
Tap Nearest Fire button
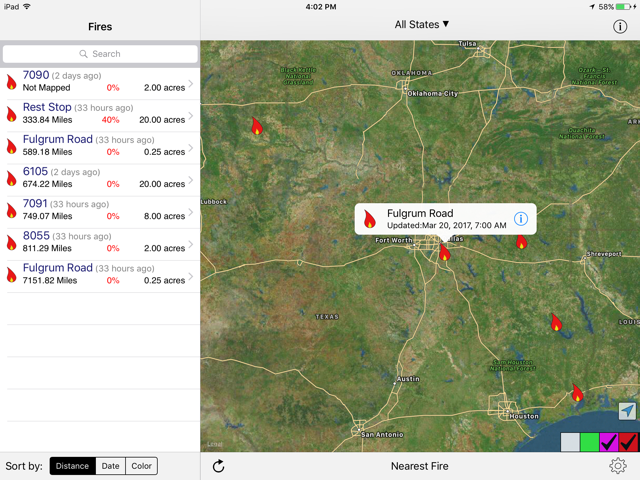[x=420, y=466]
